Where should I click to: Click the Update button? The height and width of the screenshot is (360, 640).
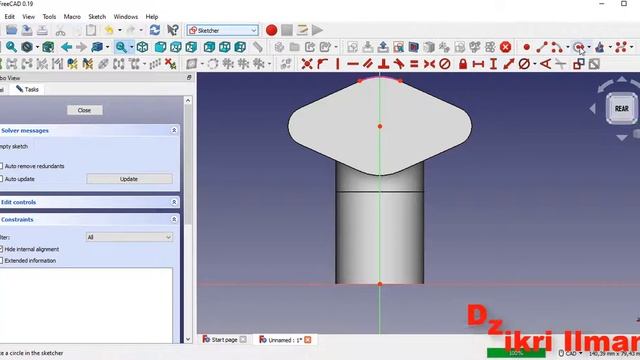point(129,179)
